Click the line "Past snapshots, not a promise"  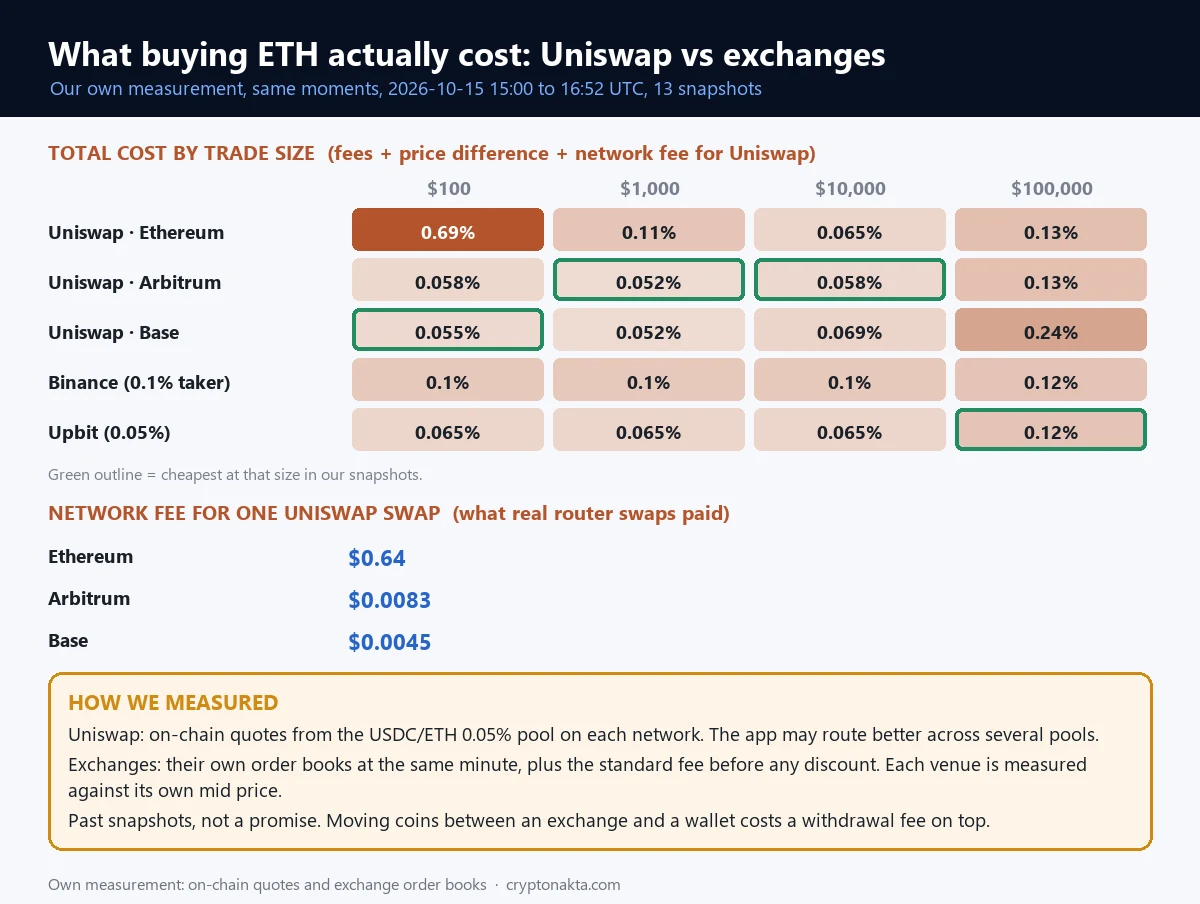[x=529, y=821]
